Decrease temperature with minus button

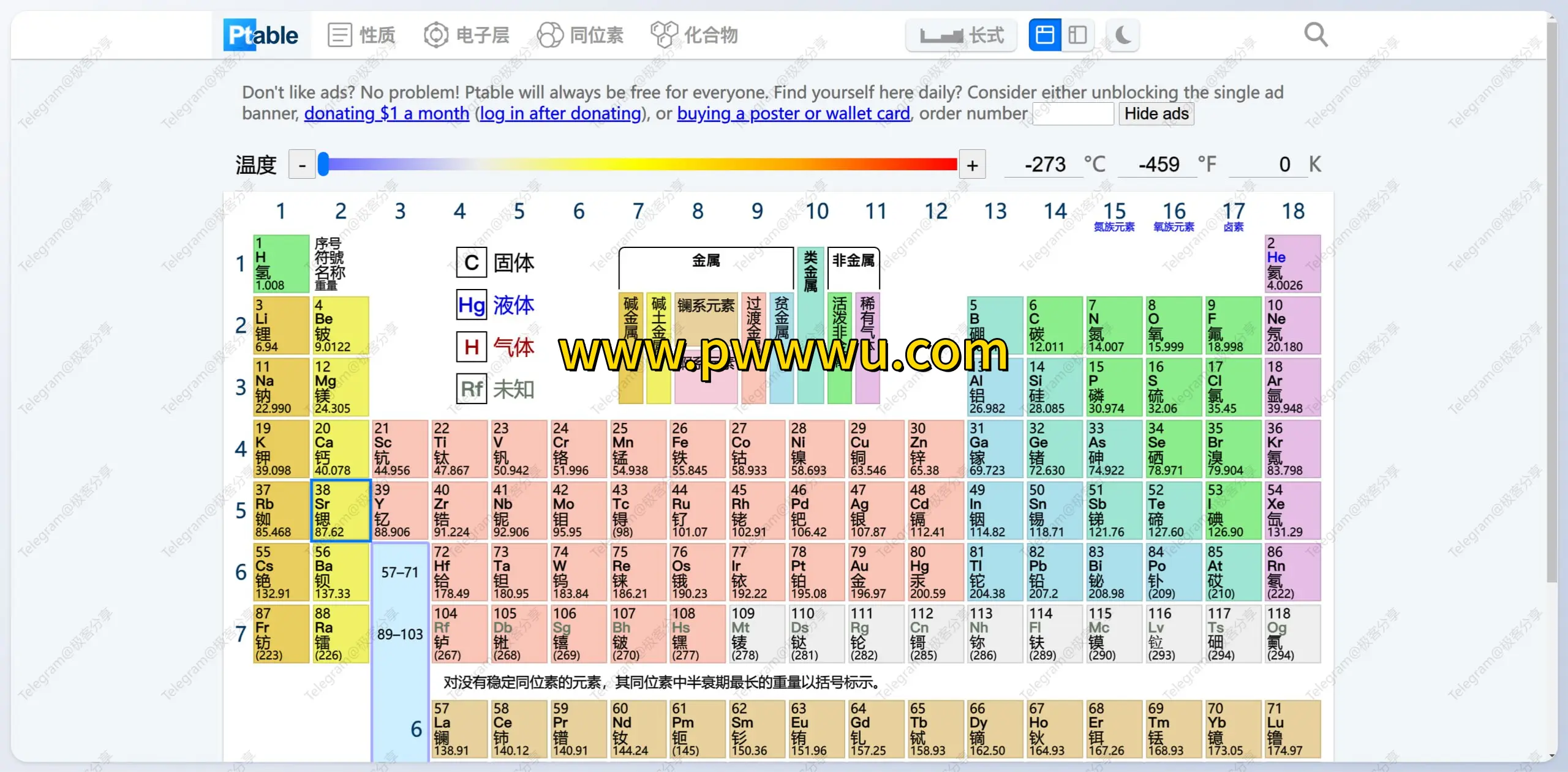coord(302,165)
